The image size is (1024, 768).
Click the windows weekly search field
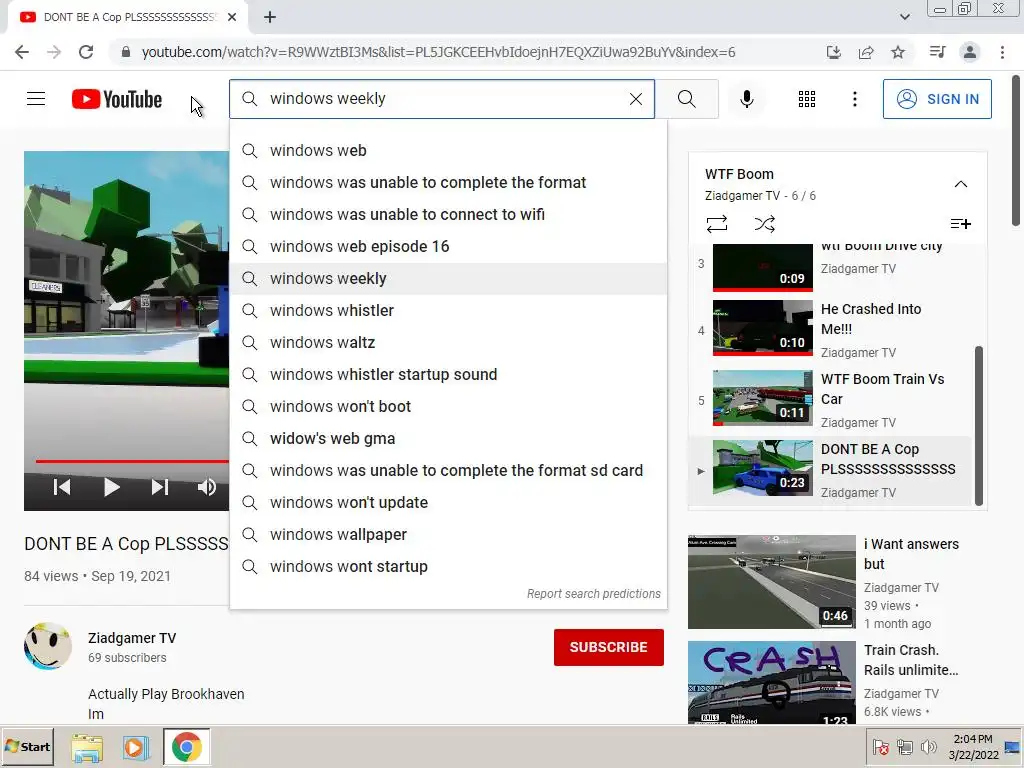click(442, 99)
